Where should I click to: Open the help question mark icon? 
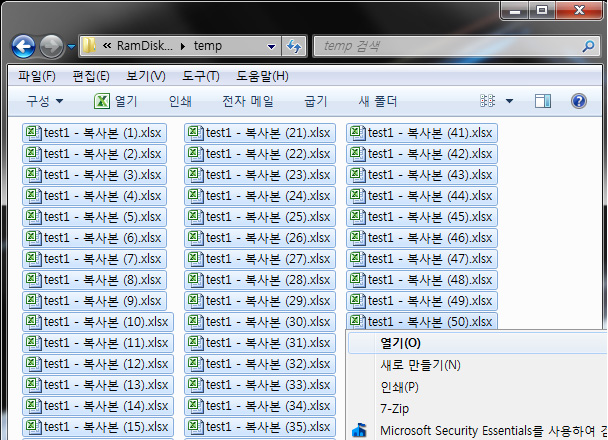coord(578,101)
